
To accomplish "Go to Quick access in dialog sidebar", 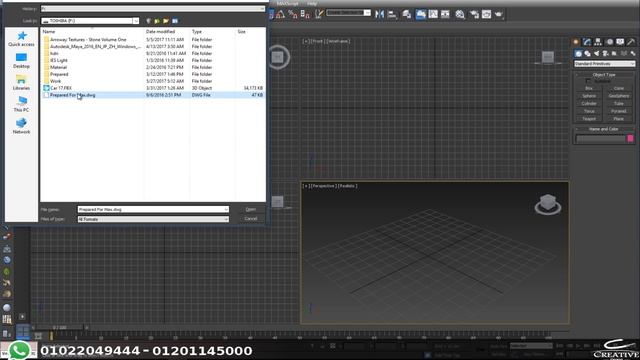I will (x=21, y=39).
